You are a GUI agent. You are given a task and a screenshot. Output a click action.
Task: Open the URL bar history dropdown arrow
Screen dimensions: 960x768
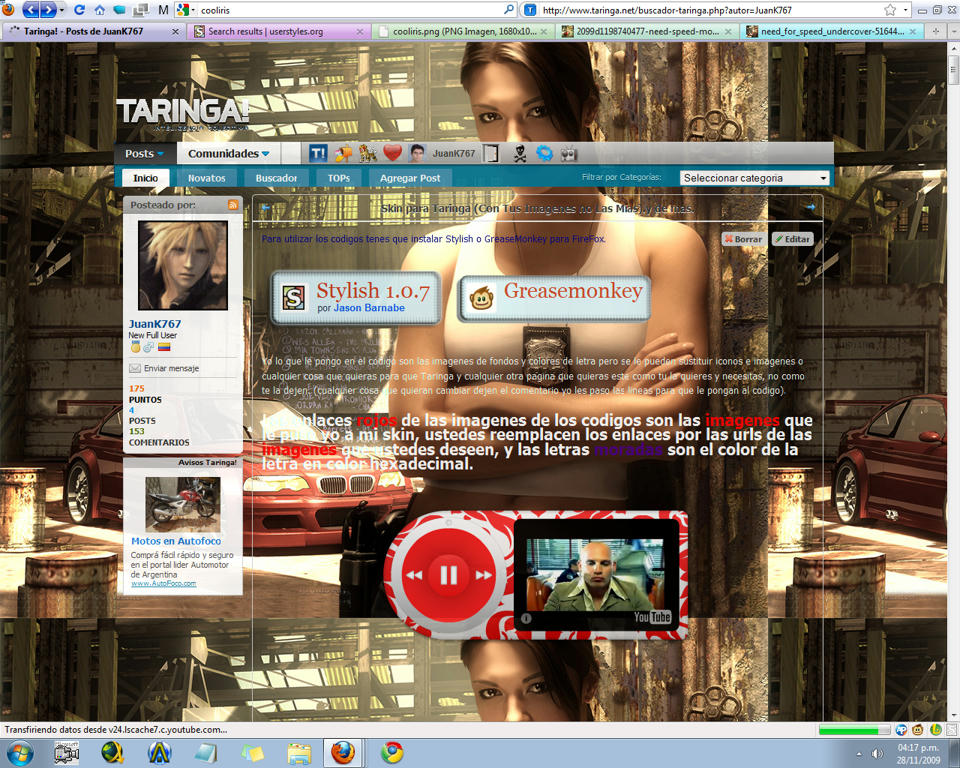click(906, 10)
